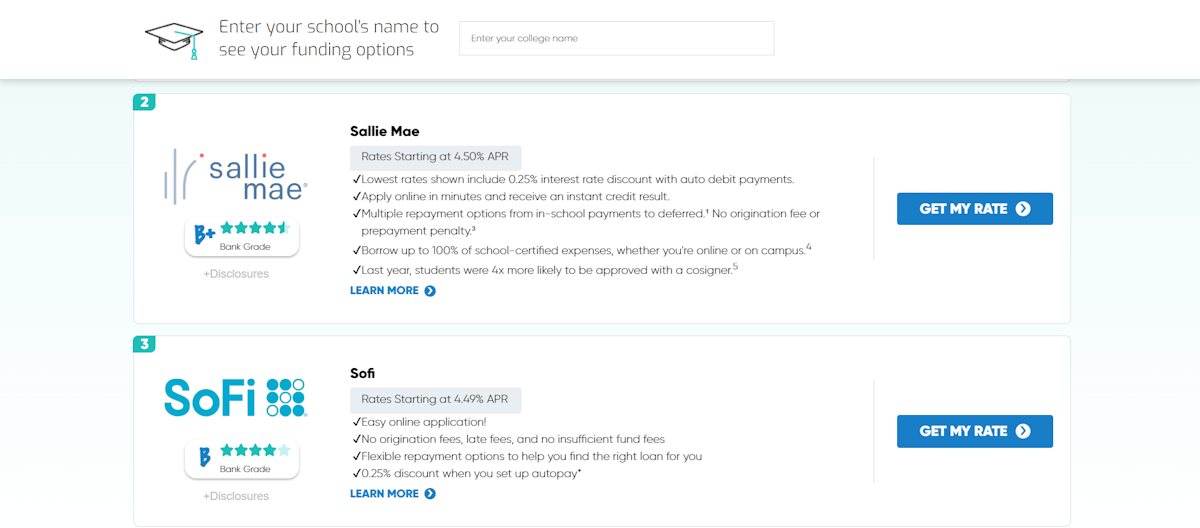Viewport: 1200px width, 528px height.
Task: Click the Sallie Mae star rating
Action: pyautogui.click(x=255, y=229)
